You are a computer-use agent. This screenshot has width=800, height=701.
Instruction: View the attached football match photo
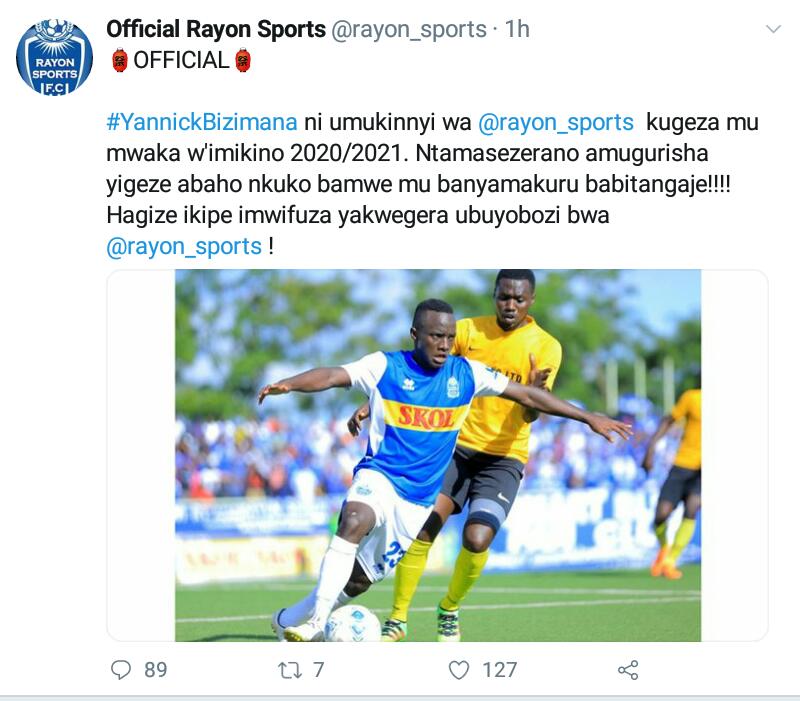438,455
